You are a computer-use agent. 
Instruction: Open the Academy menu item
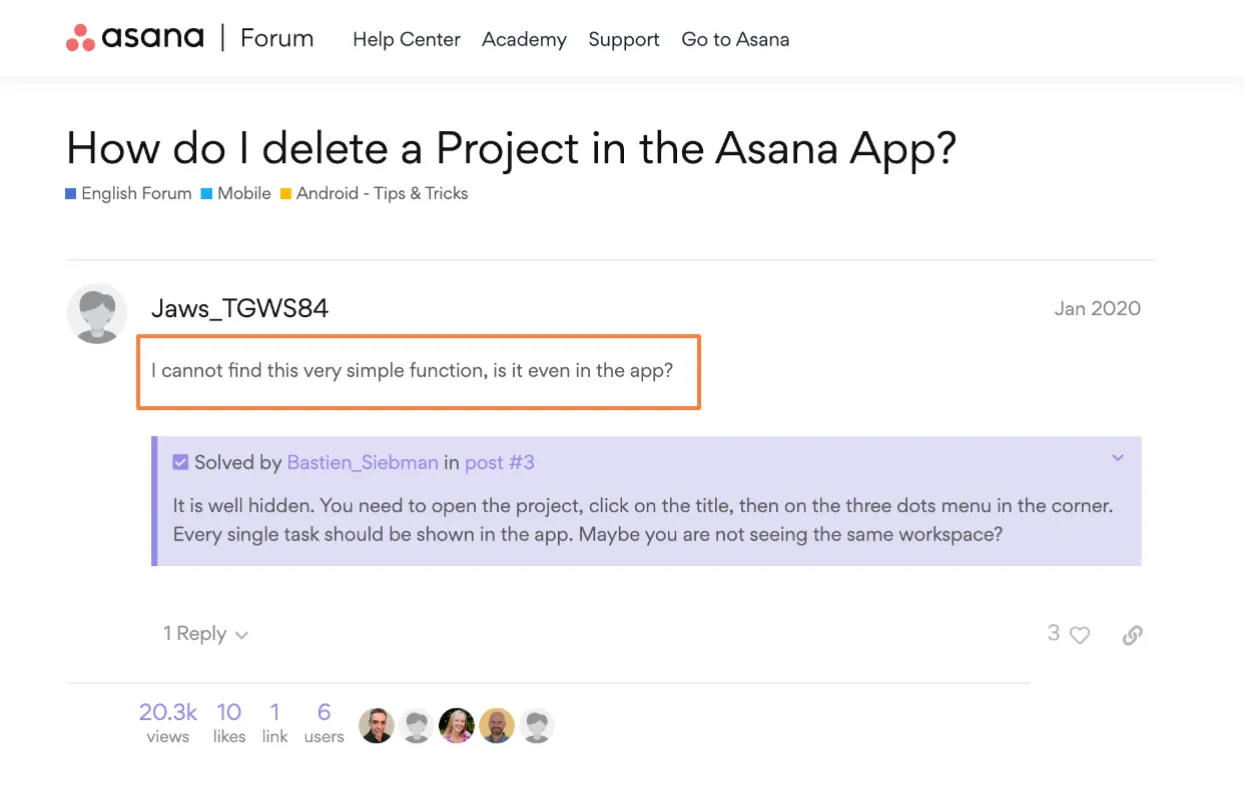(524, 40)
